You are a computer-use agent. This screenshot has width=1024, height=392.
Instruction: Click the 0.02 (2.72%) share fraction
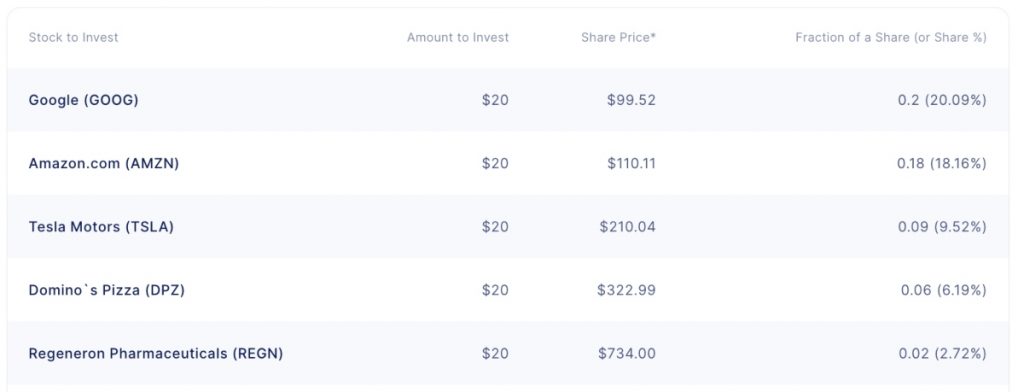click(942, 353)
